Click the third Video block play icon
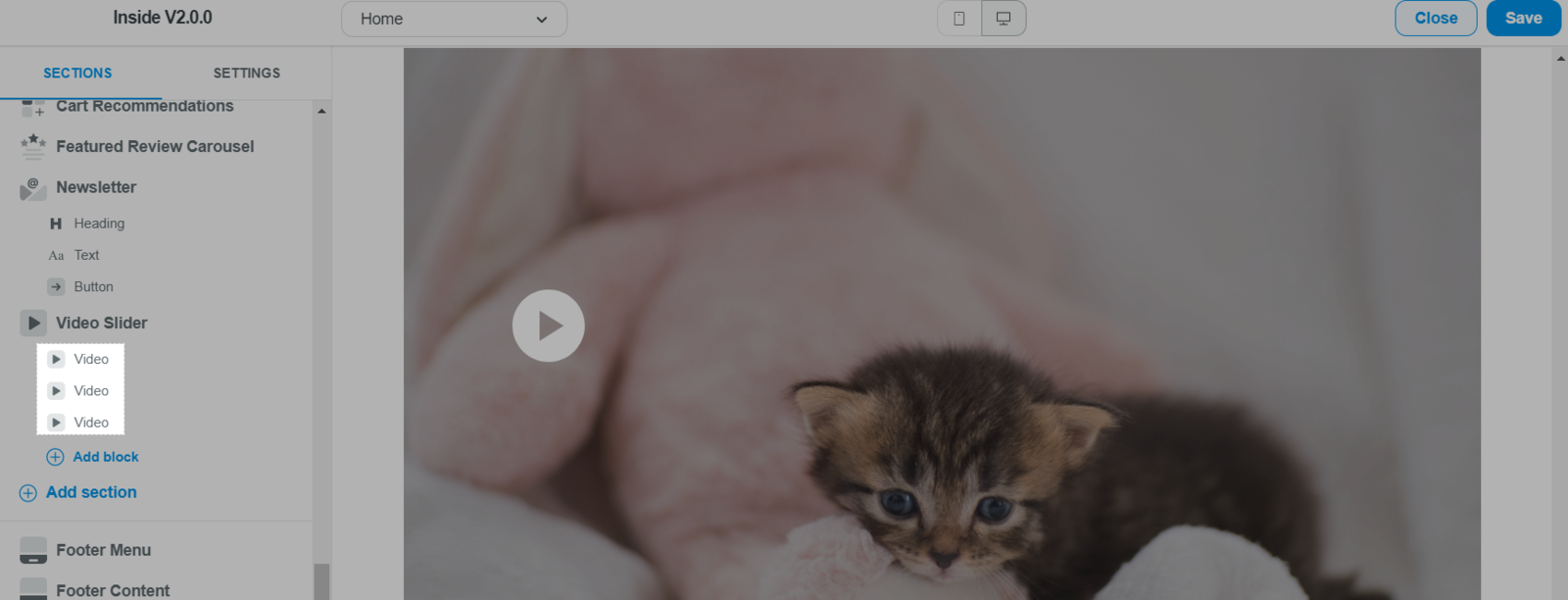Viewport: 1568px width, 600px height. pyautogui.click(x=56, y=423)
